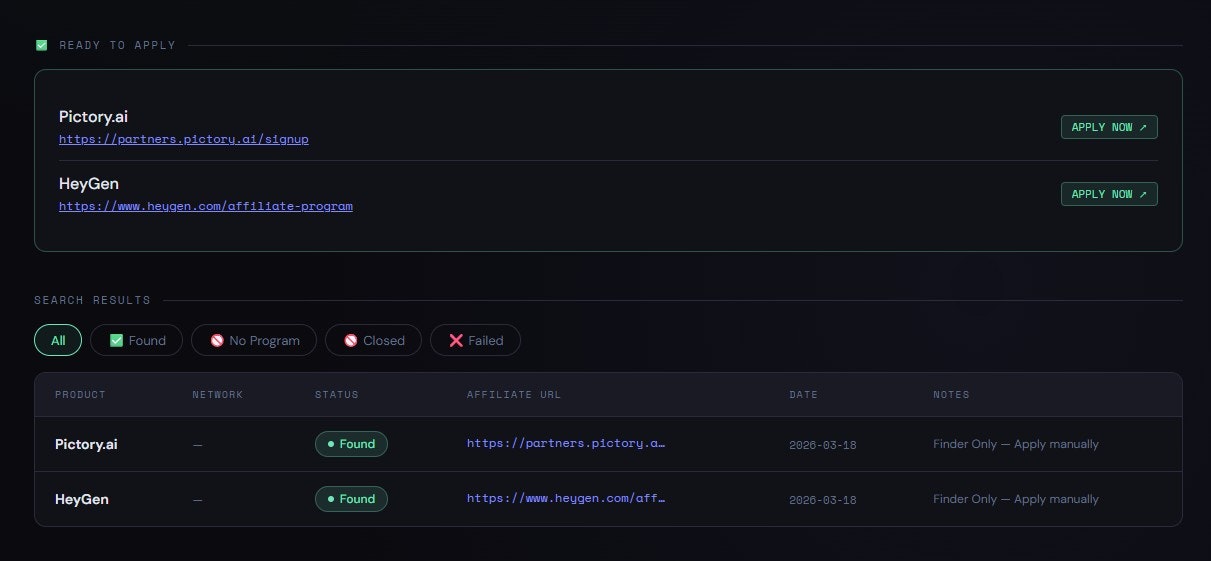Open Pictory.ai affiliate URL in table

coord(566,443)
